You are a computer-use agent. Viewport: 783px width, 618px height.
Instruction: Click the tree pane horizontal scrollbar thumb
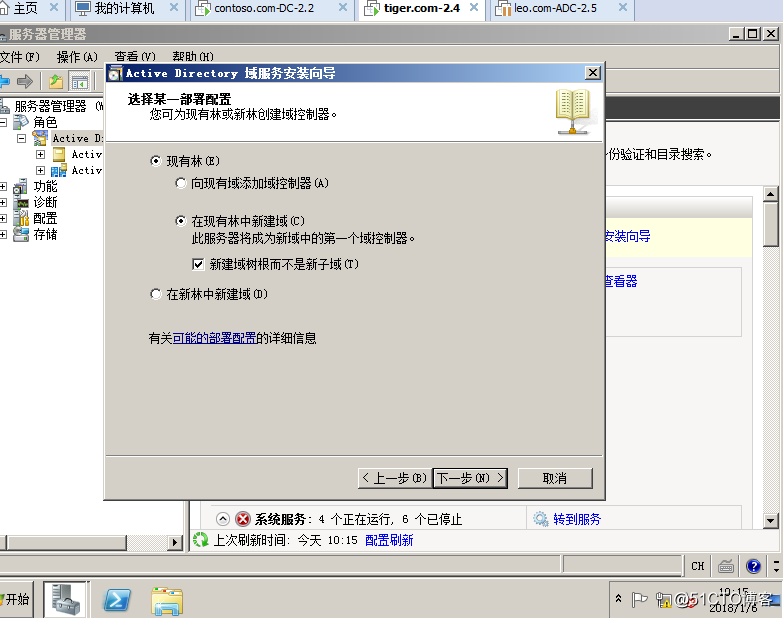click(x=66, y=542)
